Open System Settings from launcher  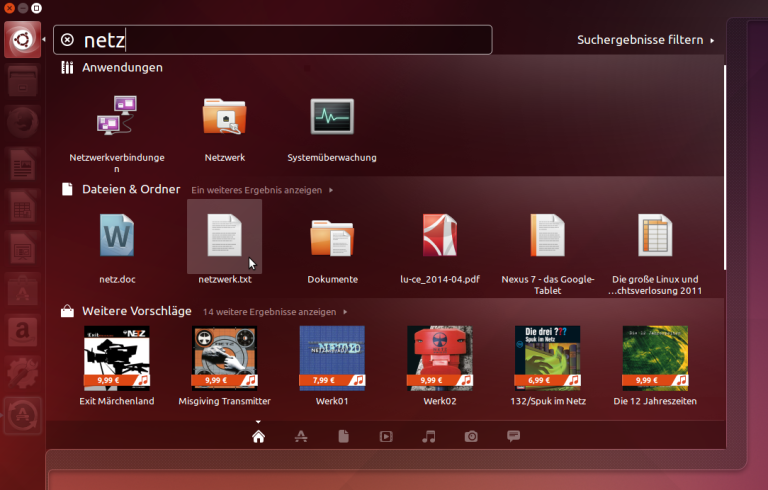23,372
